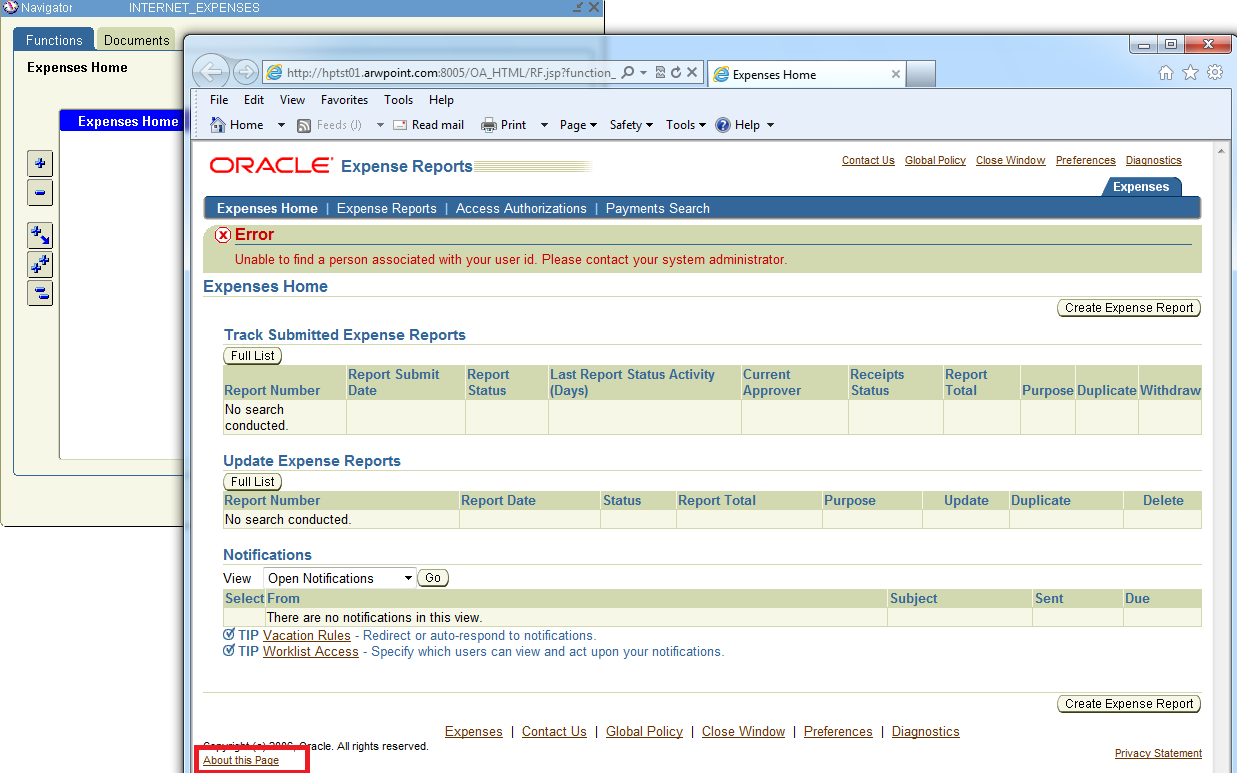1237x773 pixels.
Task: Click the Read mail envelope button
Action: tap(428, 125)
